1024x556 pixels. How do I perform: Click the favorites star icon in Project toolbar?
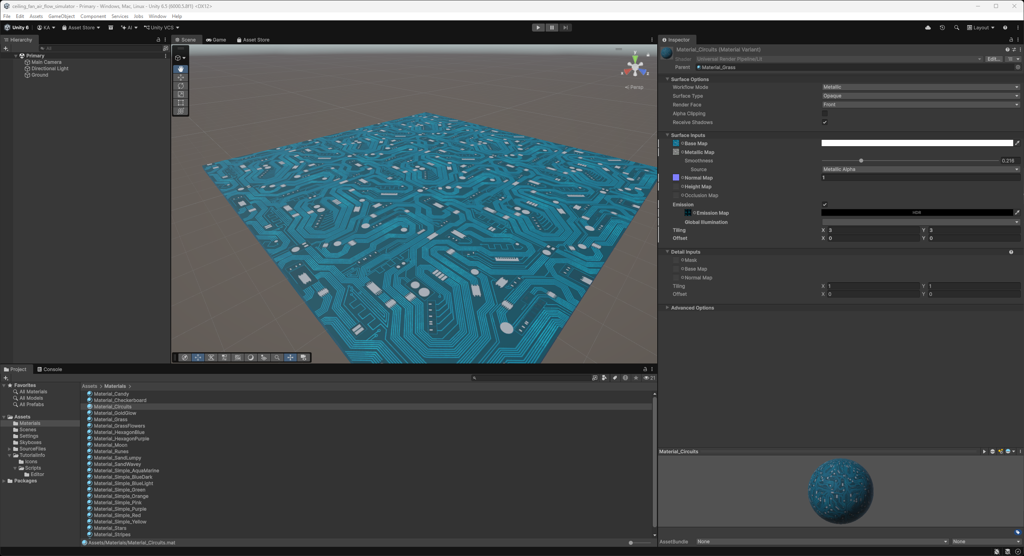[x=635, y=378]
